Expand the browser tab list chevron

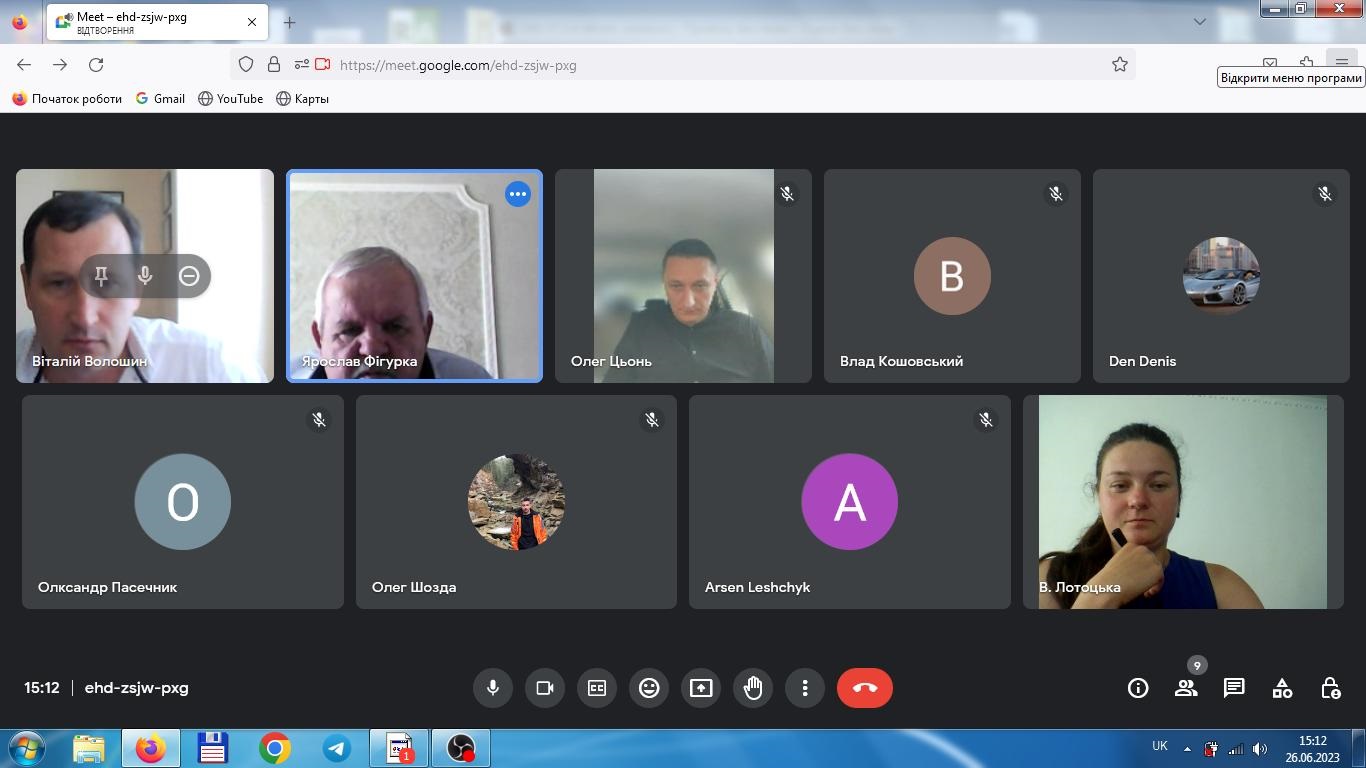(x=1200, y=22)
